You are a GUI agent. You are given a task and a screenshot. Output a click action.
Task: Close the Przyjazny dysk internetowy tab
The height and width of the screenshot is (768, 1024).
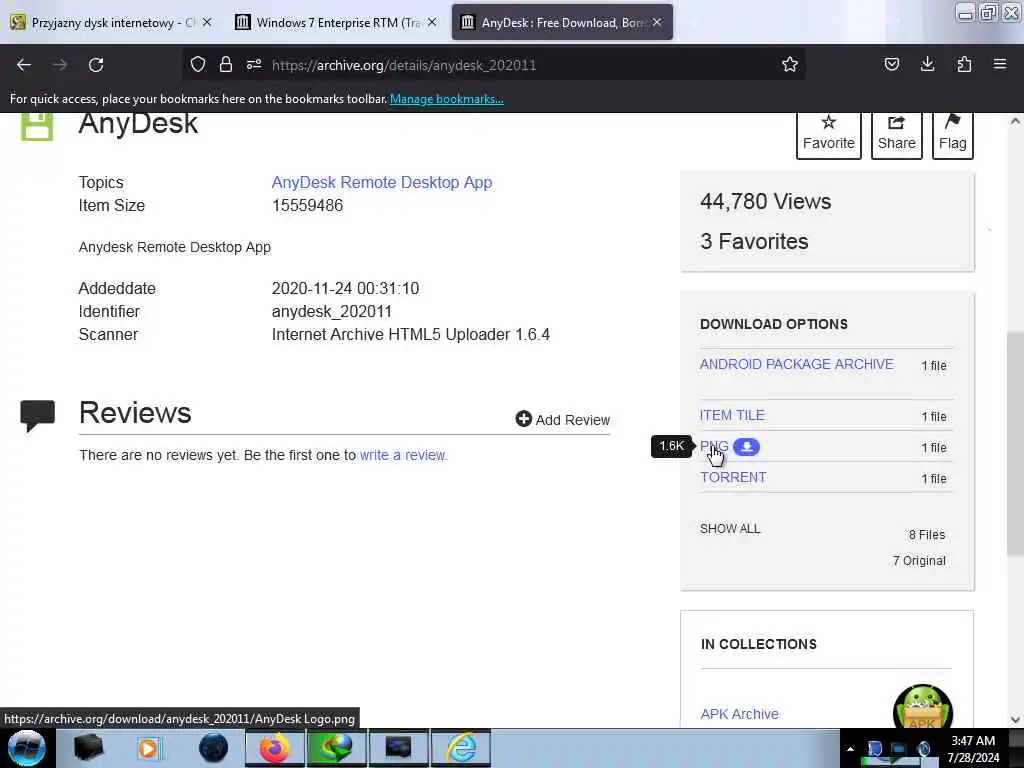pos(207,22)
